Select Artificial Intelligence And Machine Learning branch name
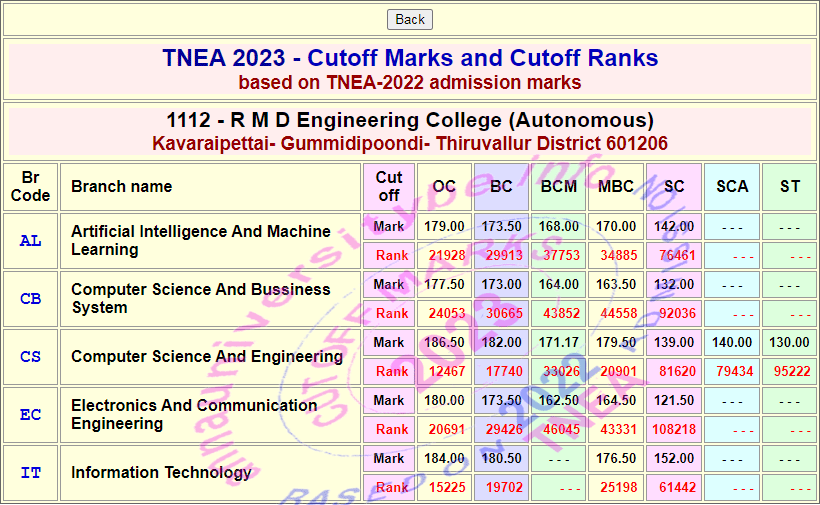 click(x=201, y=240)
